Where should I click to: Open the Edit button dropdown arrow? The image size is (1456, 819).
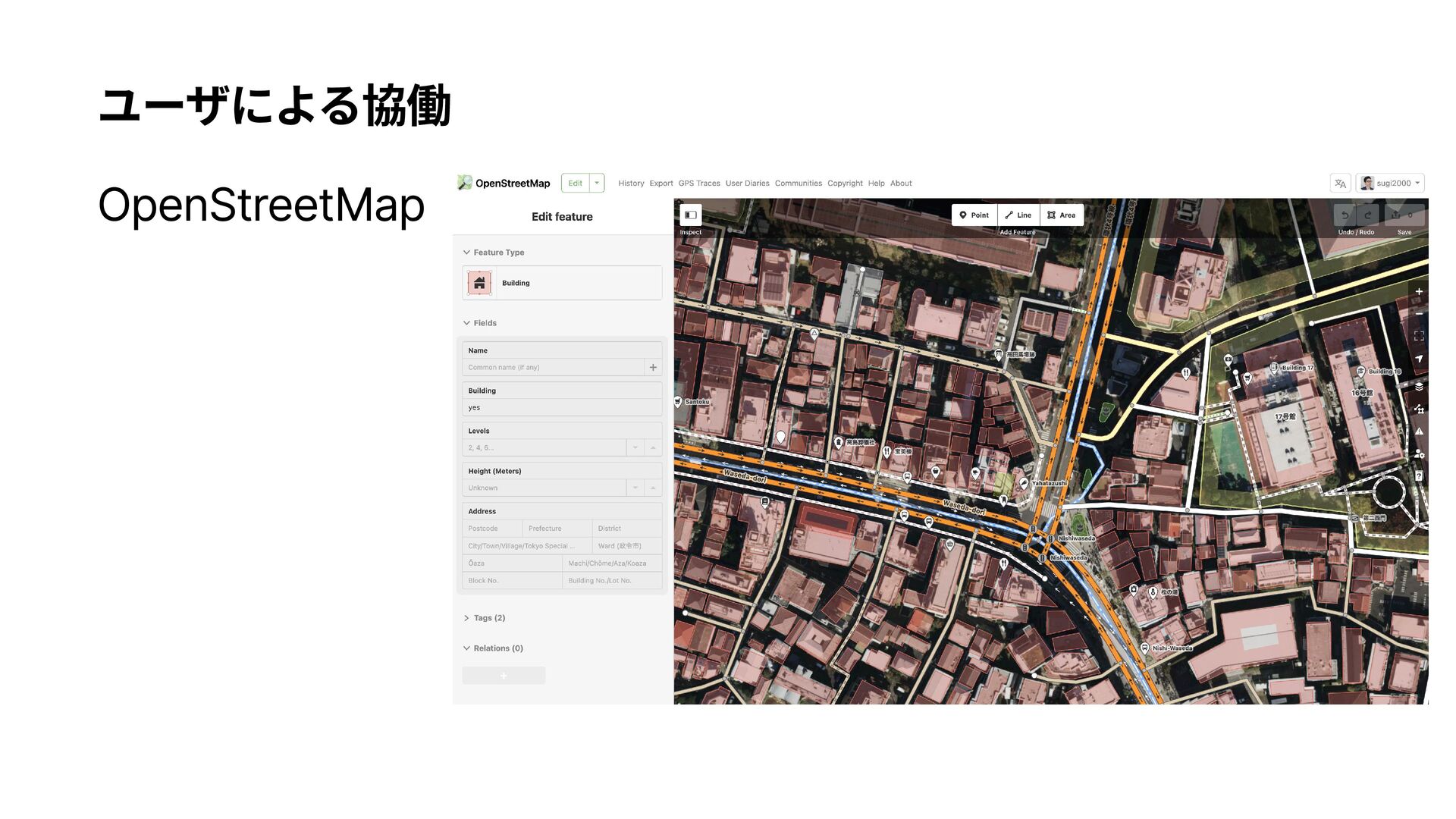(x=598, y=183)
